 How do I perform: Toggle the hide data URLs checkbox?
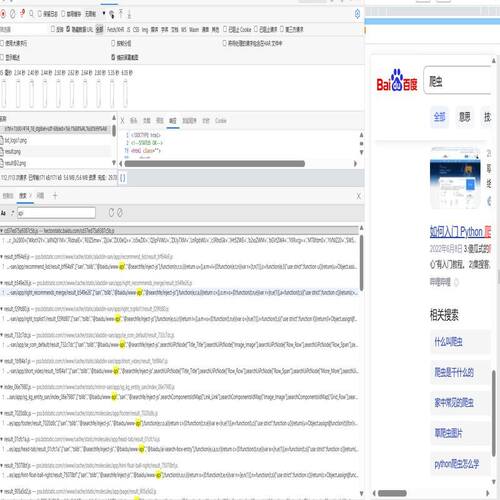pyautogui.click(x=68, y=29)
